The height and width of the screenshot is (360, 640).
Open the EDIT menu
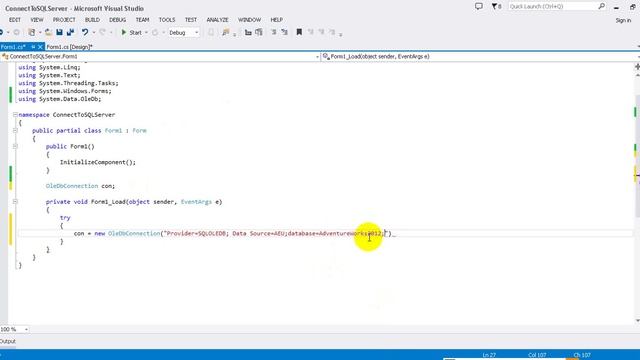pyautogui.click(x=15, y=20)
